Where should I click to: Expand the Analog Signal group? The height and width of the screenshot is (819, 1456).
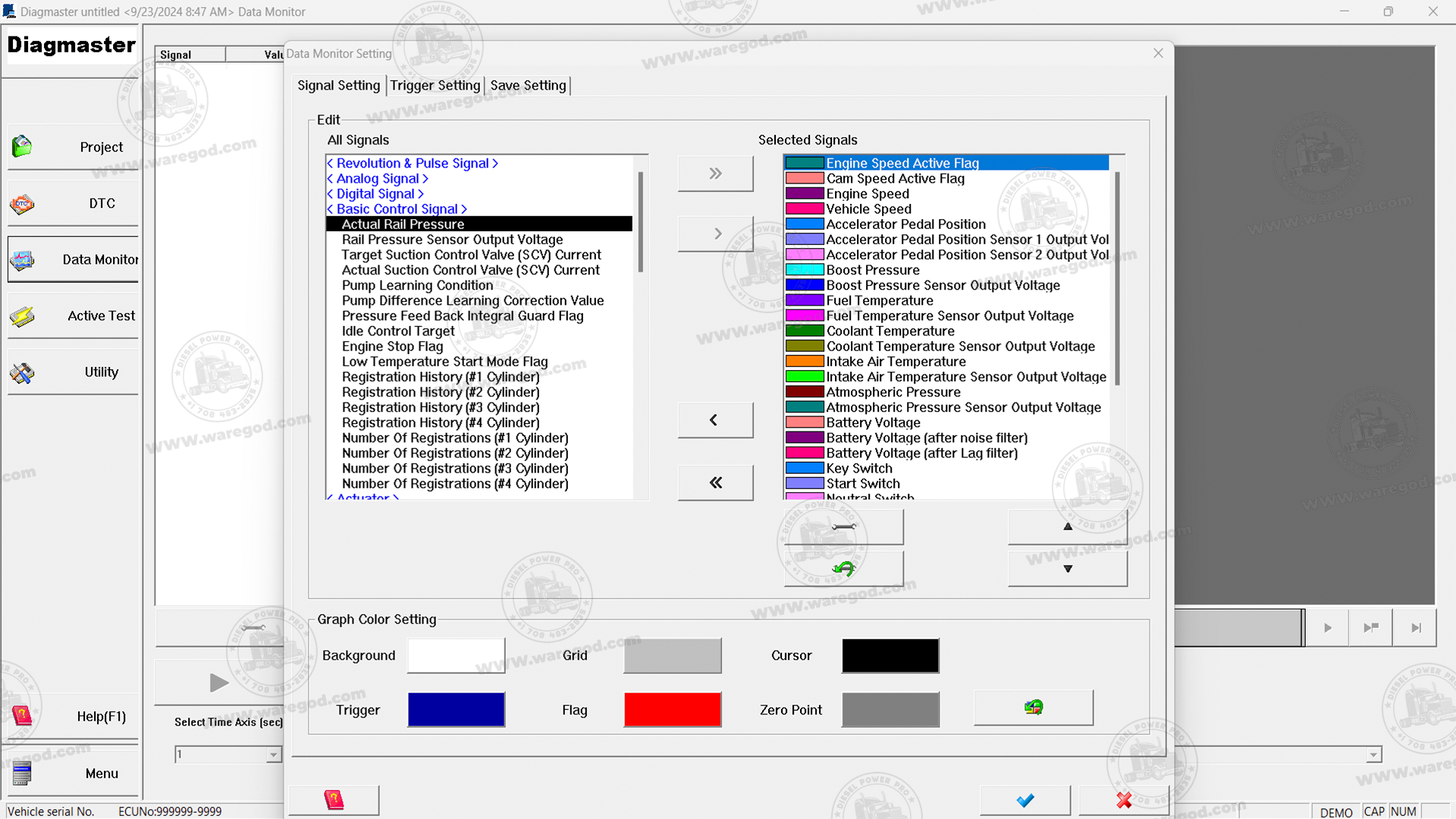(377, 179)
